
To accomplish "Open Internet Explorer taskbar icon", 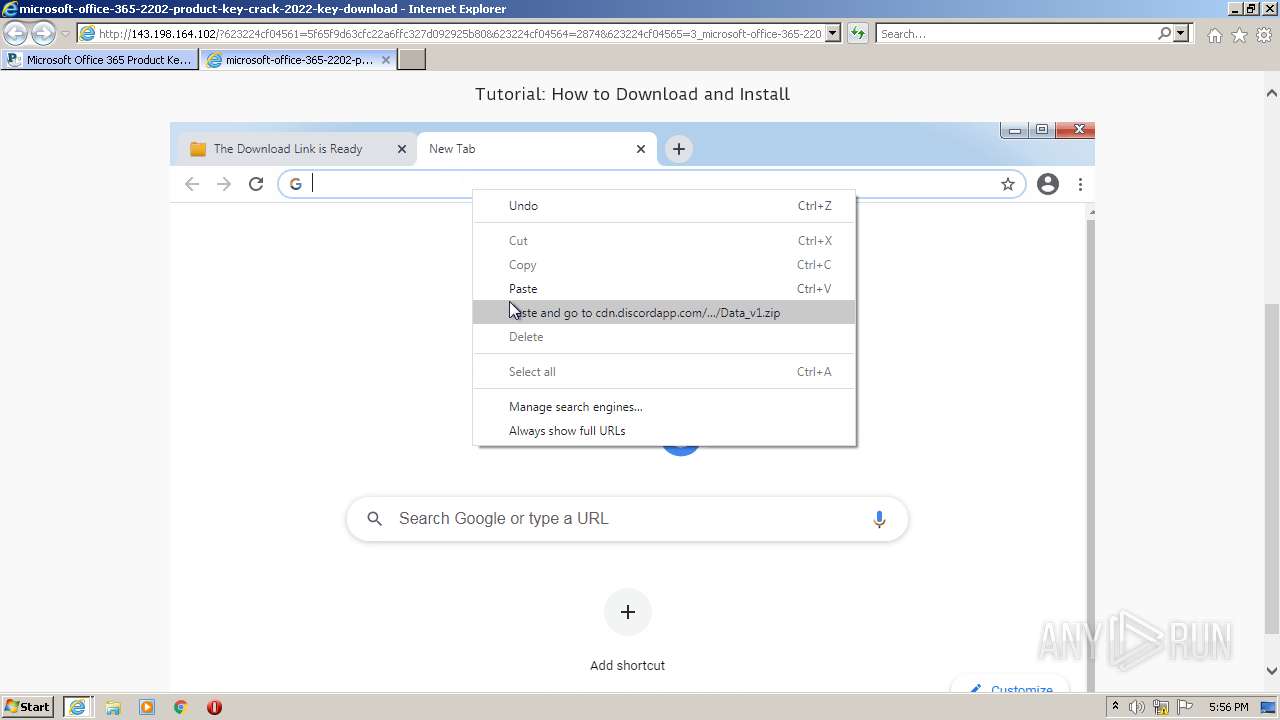I will click(x=77, y=707).
